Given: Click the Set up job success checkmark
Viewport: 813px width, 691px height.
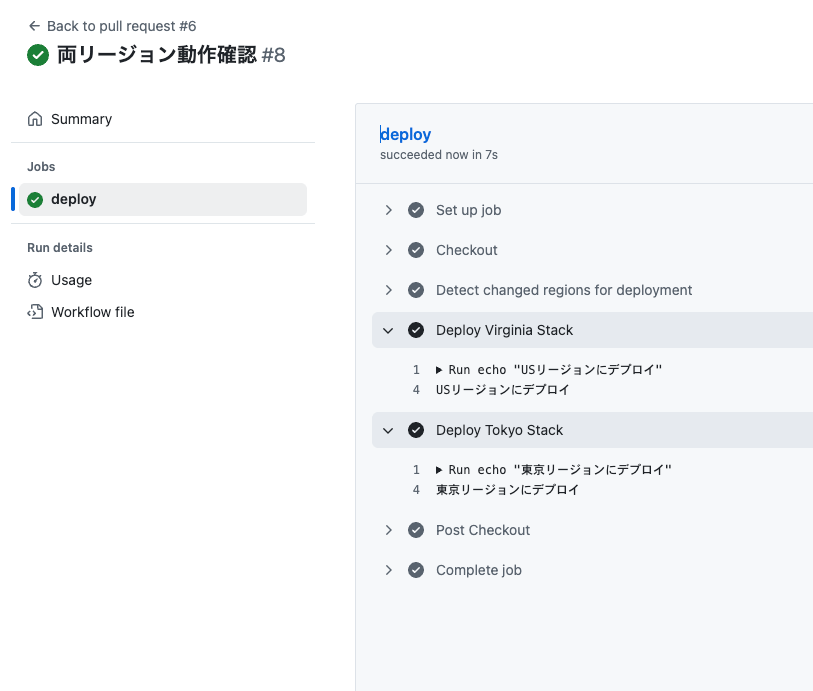Looking at the screenshot, I should coord(416,210).
